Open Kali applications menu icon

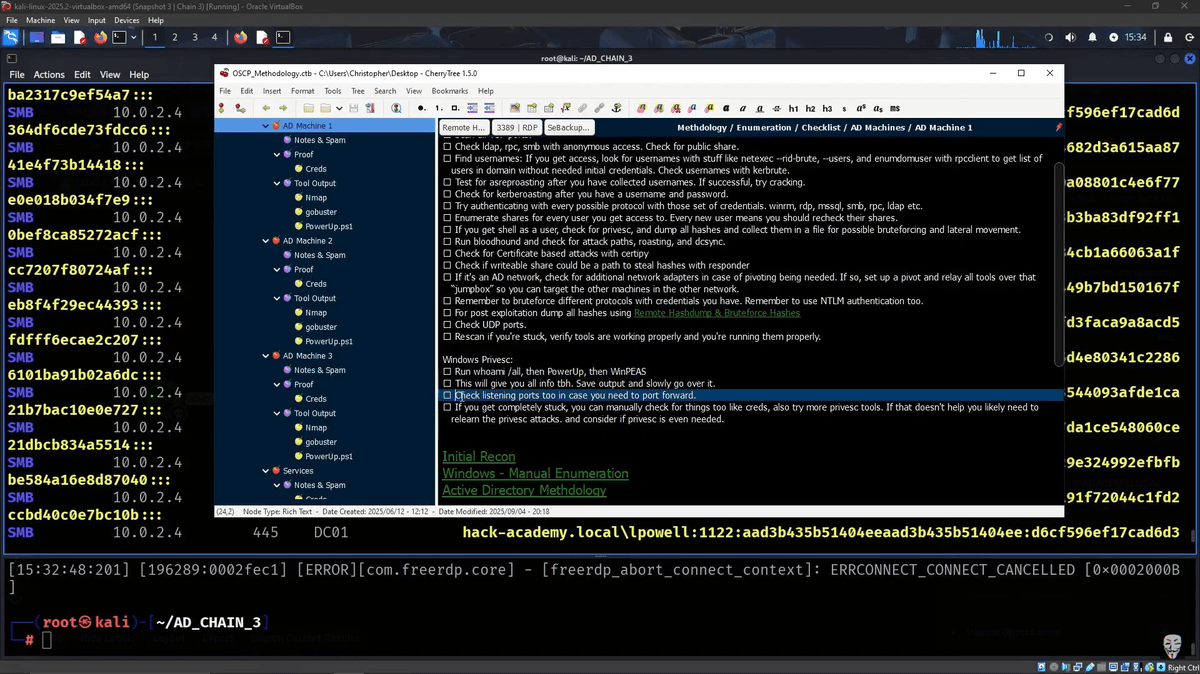tap(11, 38)
